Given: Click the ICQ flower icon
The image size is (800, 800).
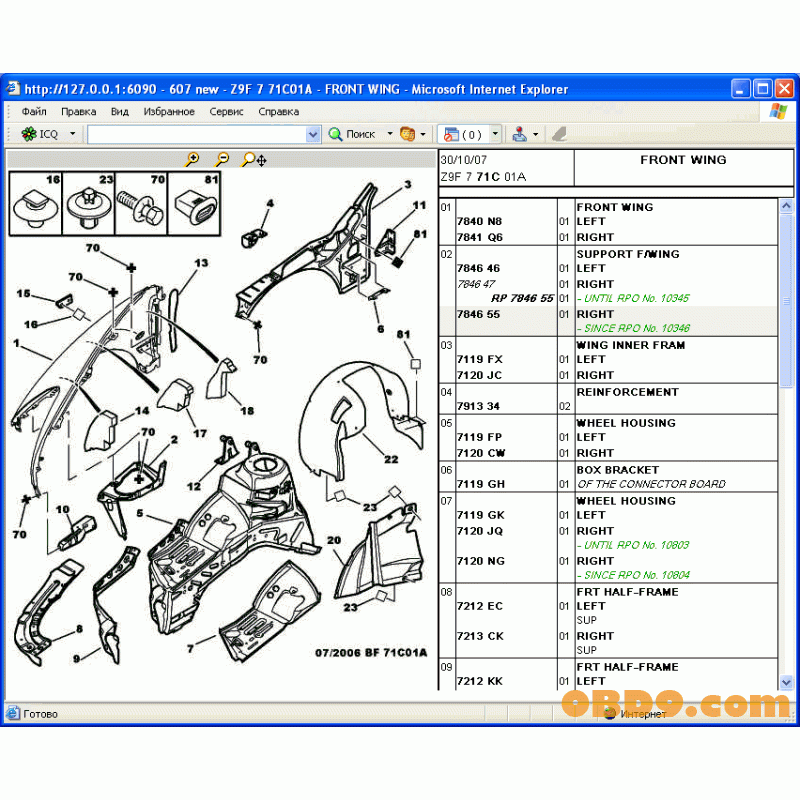Looking at the screenshot, I should [28, 133].
